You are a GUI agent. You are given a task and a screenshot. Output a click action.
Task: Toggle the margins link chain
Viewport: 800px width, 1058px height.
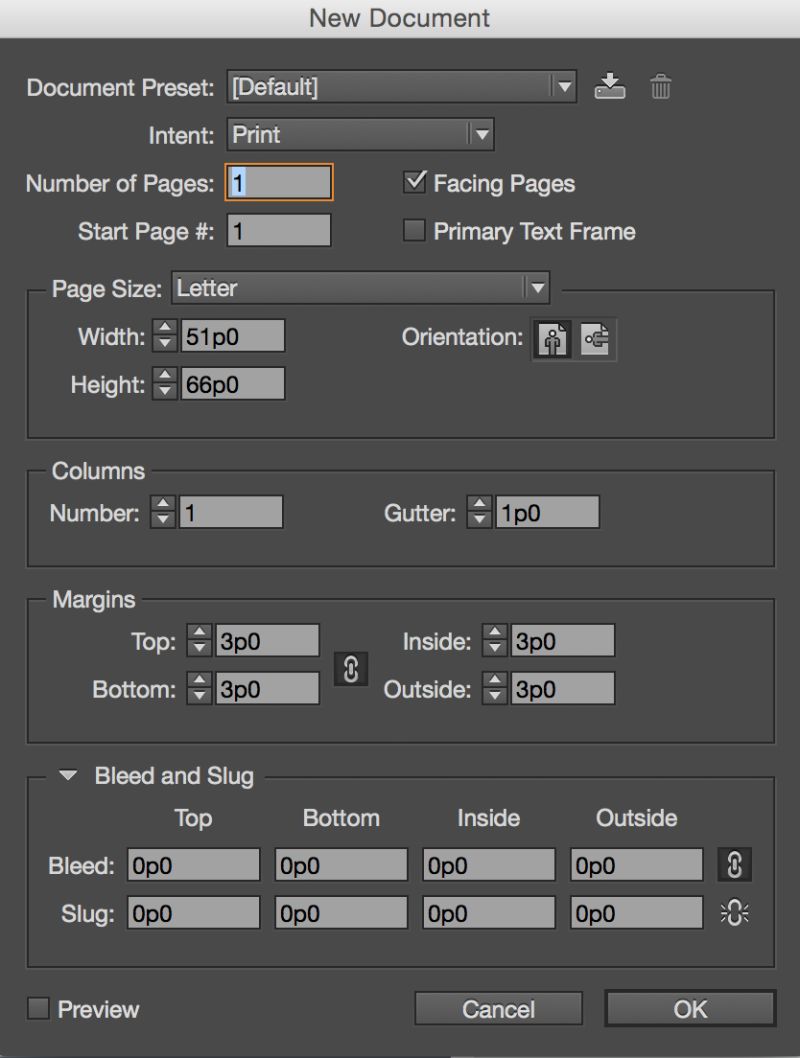[x=350, y=668]
